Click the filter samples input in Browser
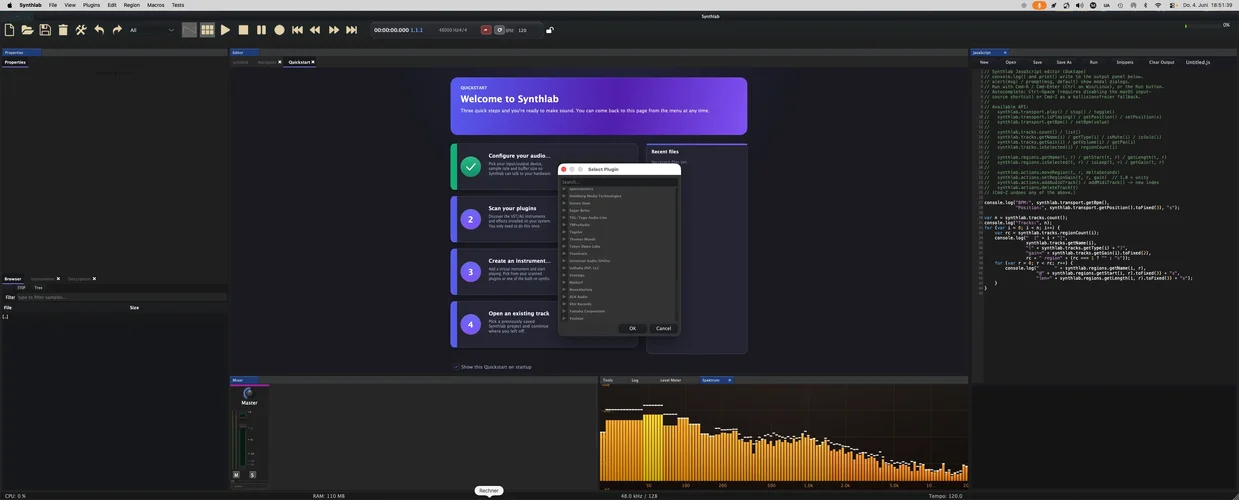 pos(121,297)
